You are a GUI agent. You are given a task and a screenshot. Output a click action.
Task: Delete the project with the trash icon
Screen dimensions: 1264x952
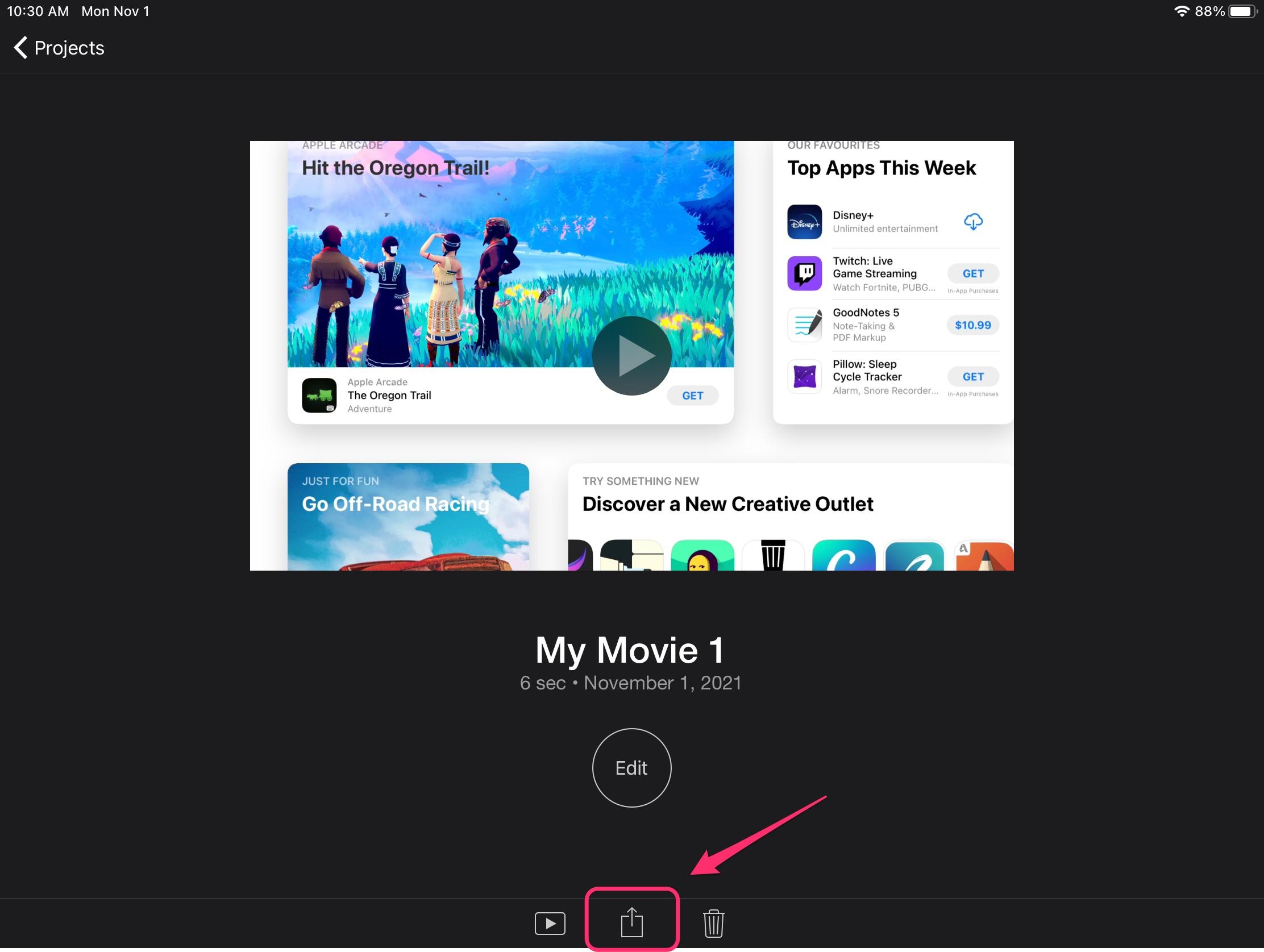pos(713,923)
